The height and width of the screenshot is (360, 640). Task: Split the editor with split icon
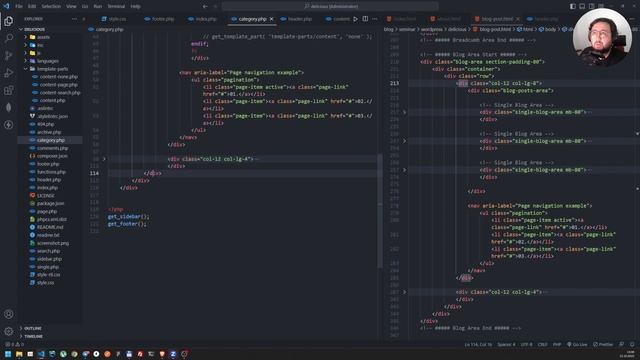click(365, 19)
